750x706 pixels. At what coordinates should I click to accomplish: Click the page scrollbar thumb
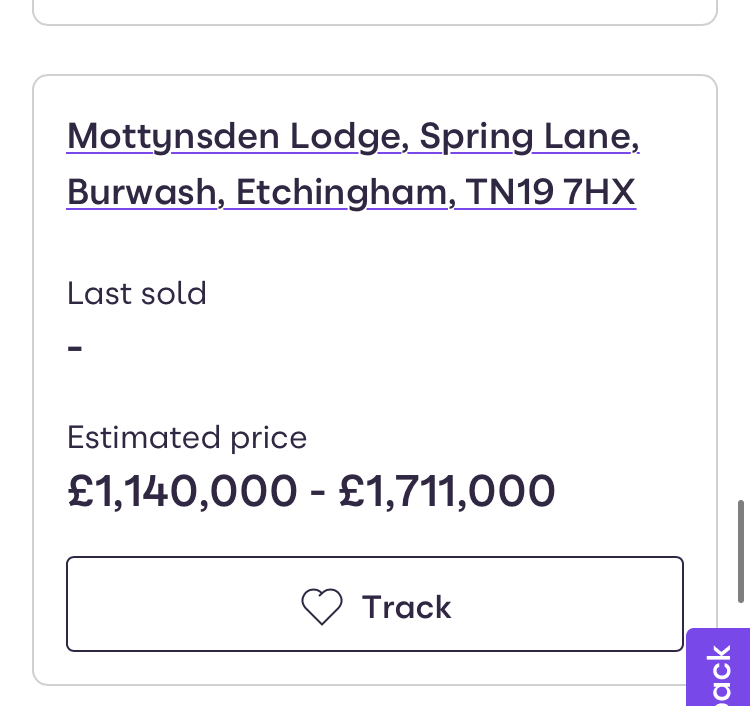[741, 550]
